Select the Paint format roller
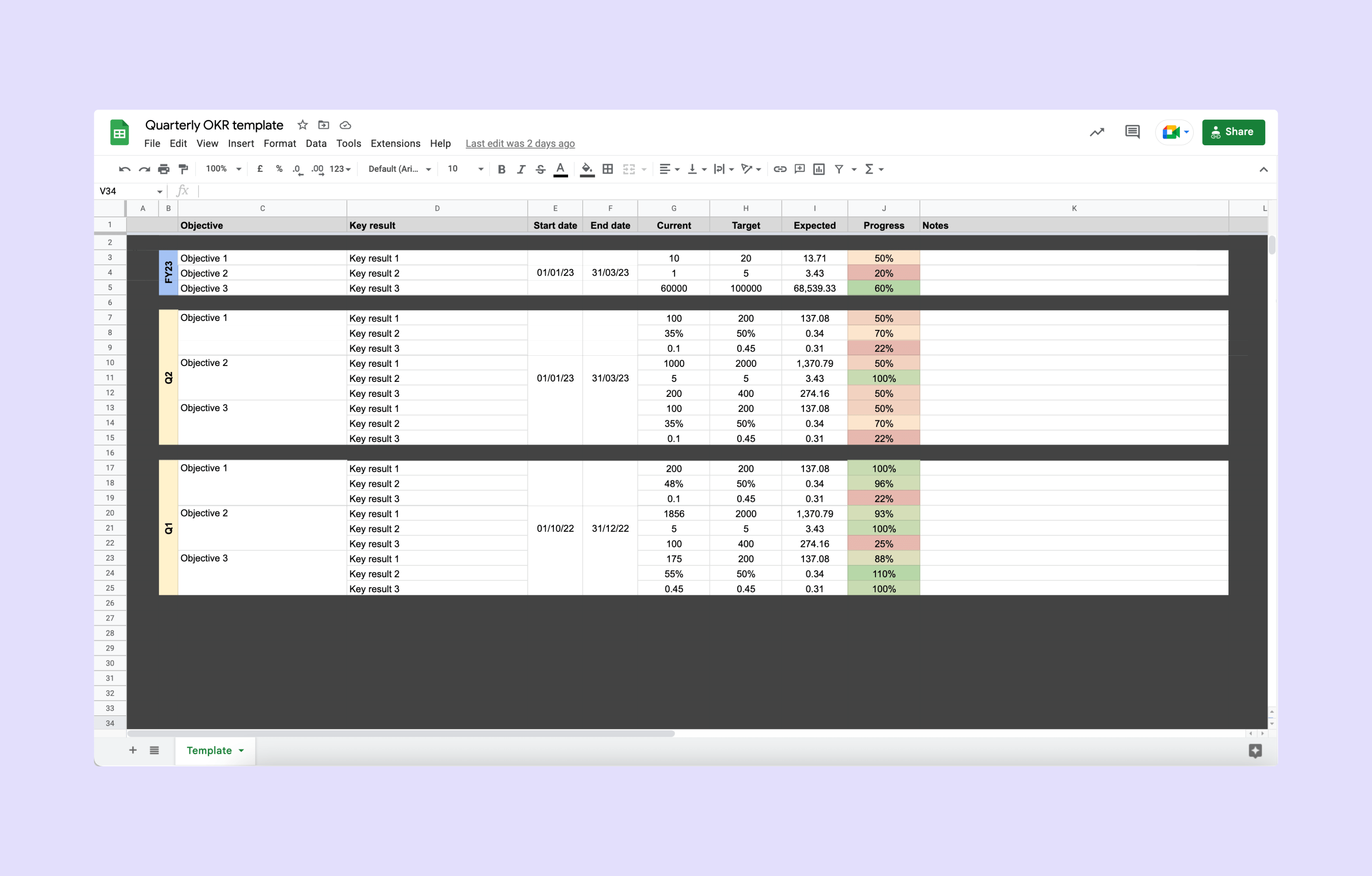 tap(184, 169)
